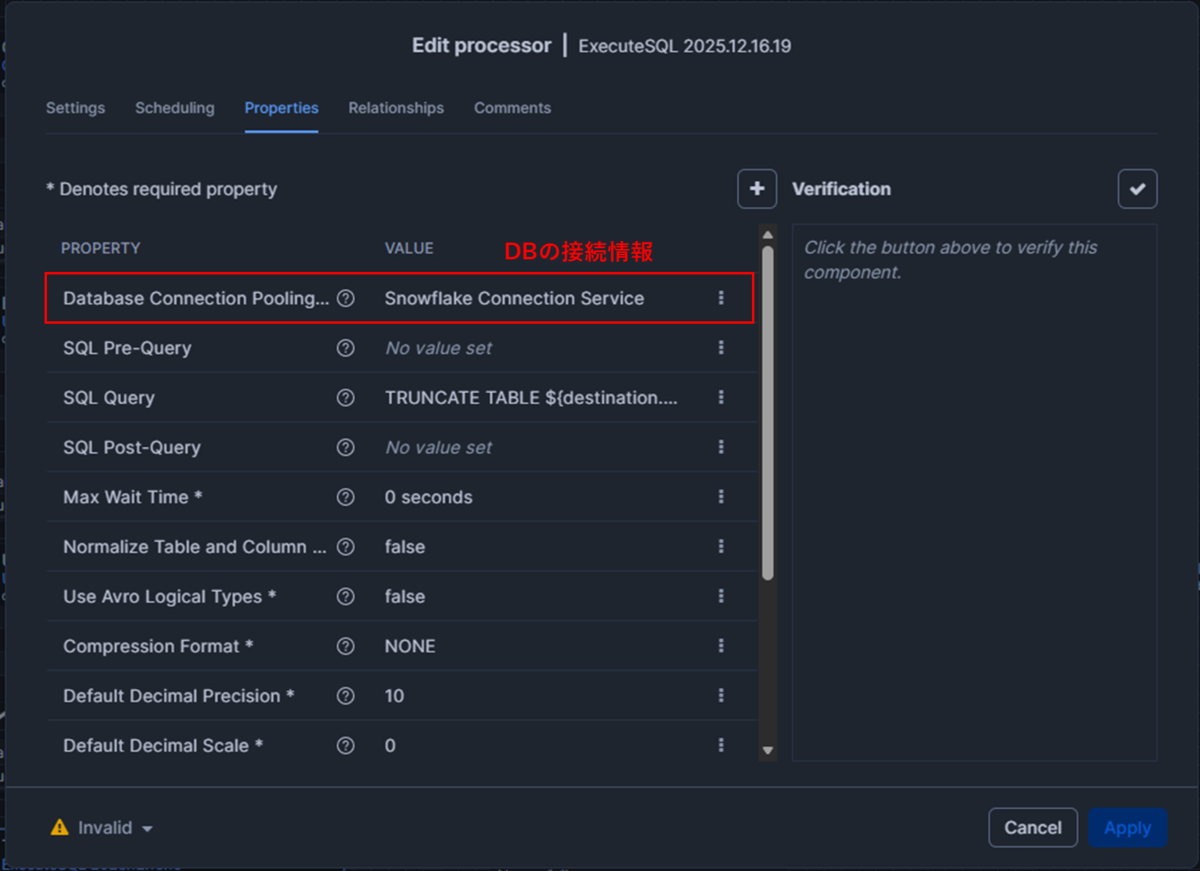Select the 'SQL Post-Query' property name
The height and width of the screenshot is (871, 1200).
[132, 447]
